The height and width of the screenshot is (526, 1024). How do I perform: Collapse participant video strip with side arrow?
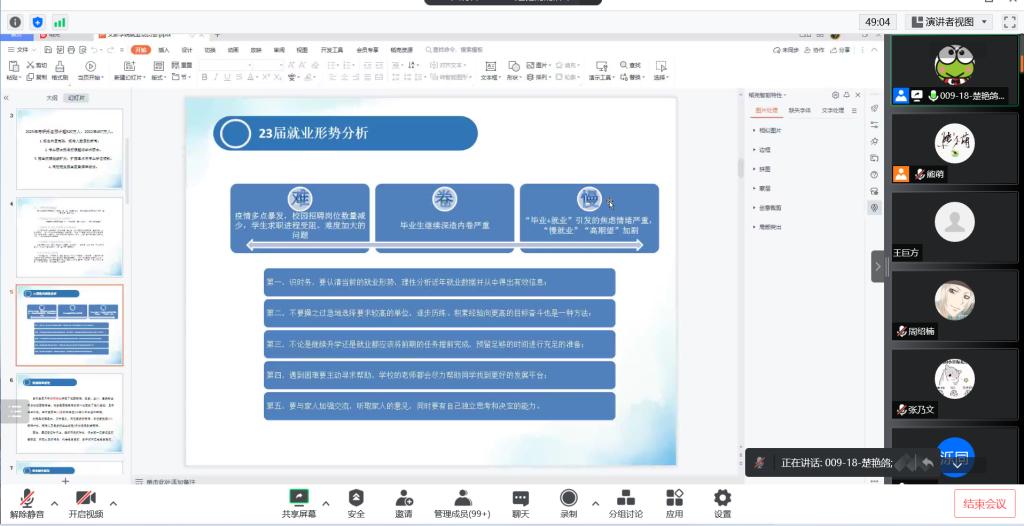(x=878, y=266)
